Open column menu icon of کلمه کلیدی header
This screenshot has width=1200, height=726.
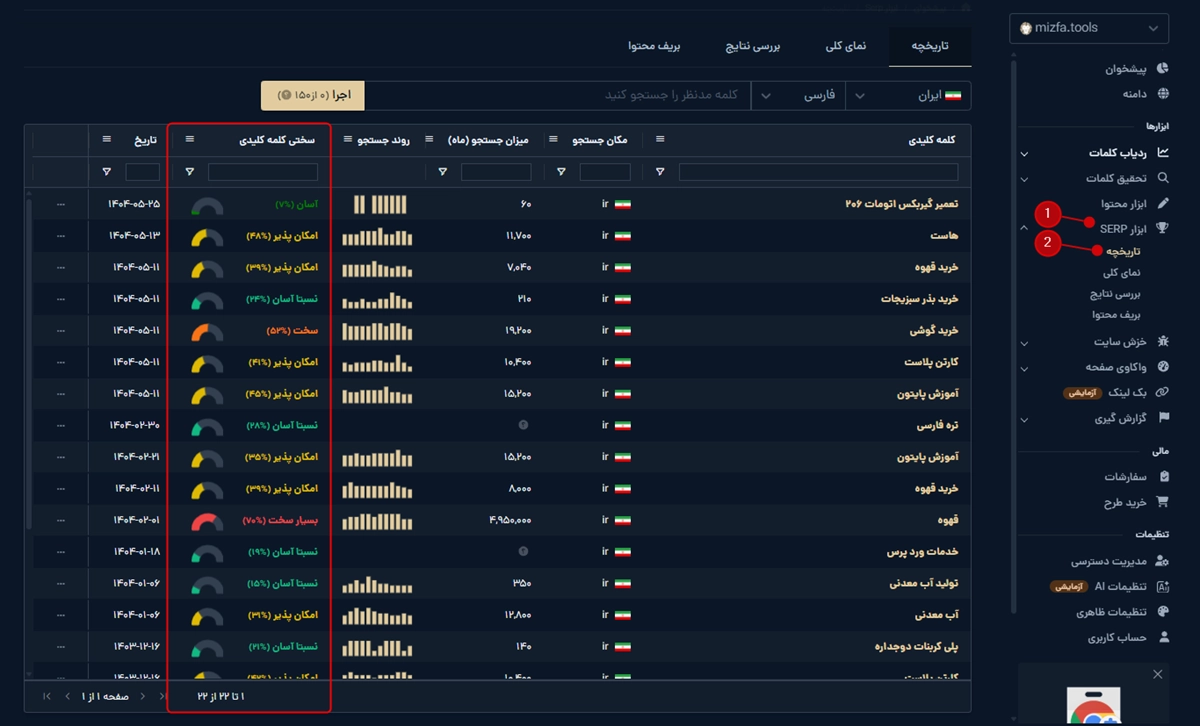pyautogui.click(x=660, y=140)
